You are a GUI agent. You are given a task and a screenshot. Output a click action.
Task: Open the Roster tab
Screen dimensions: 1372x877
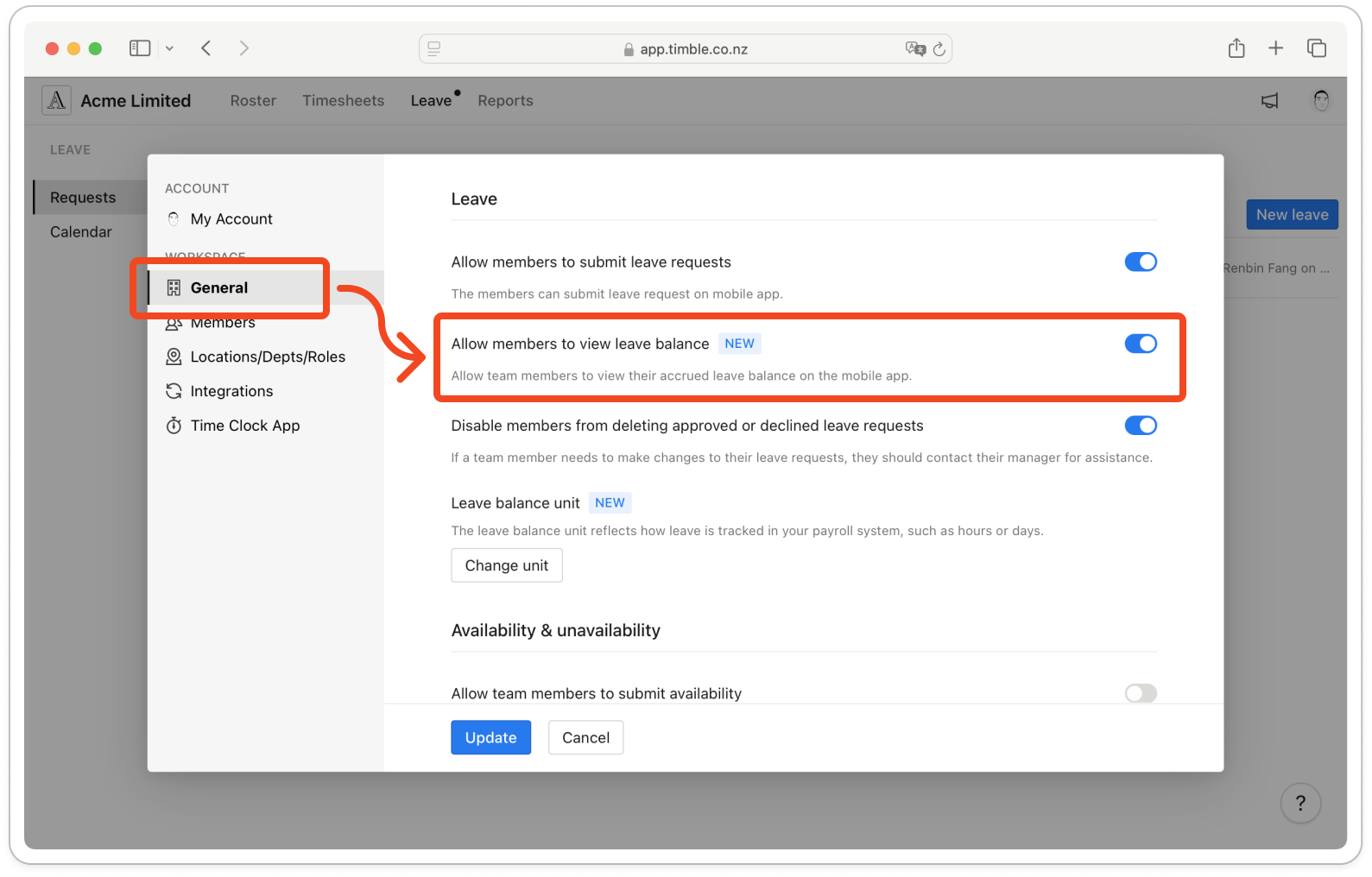point(253,101)
